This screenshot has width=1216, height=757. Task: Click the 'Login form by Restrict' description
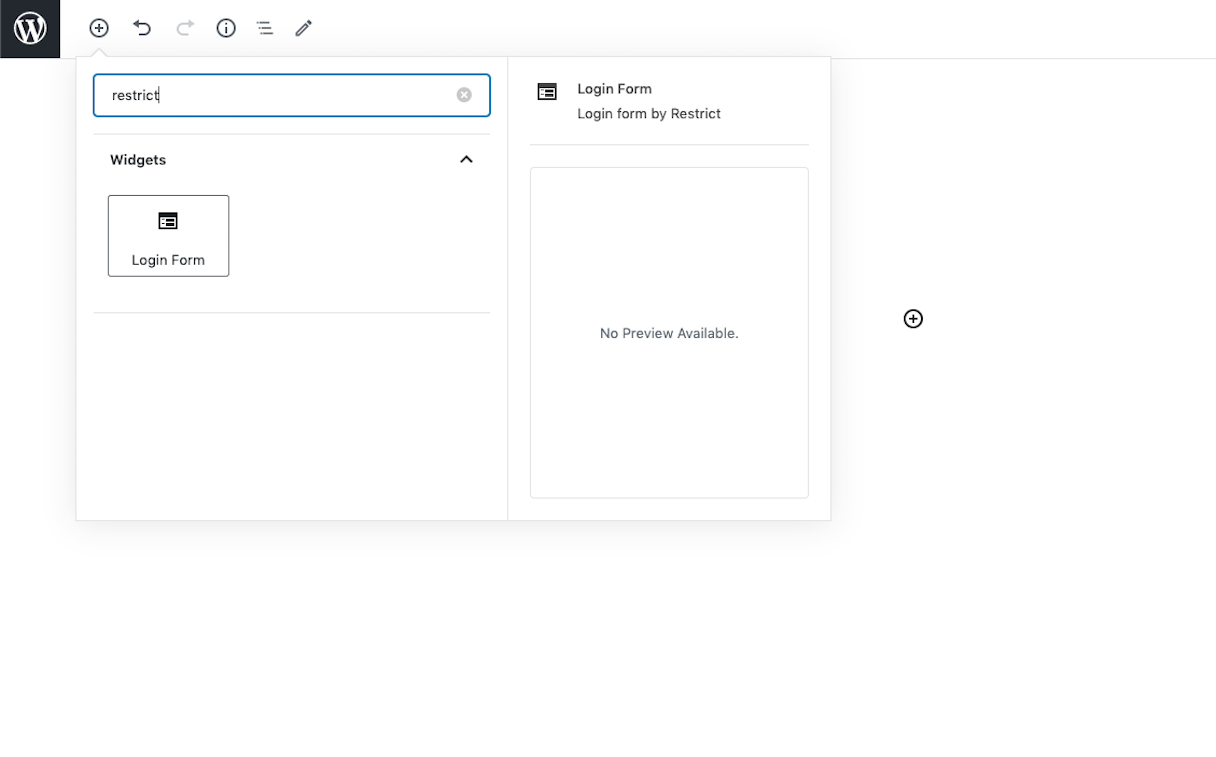pos(649,114)
